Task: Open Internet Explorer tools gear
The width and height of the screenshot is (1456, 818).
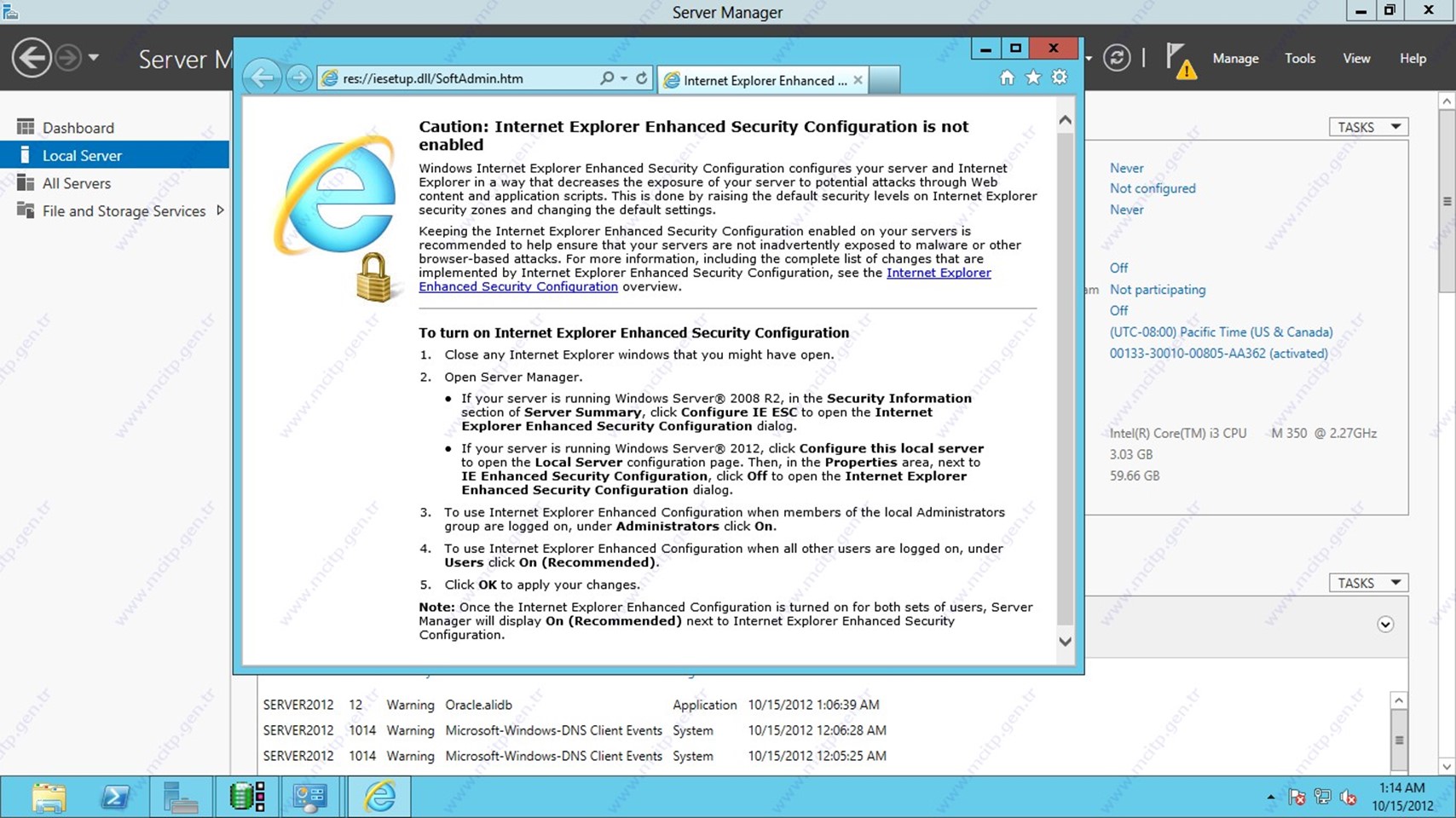Action: [x=1060, y=78]
